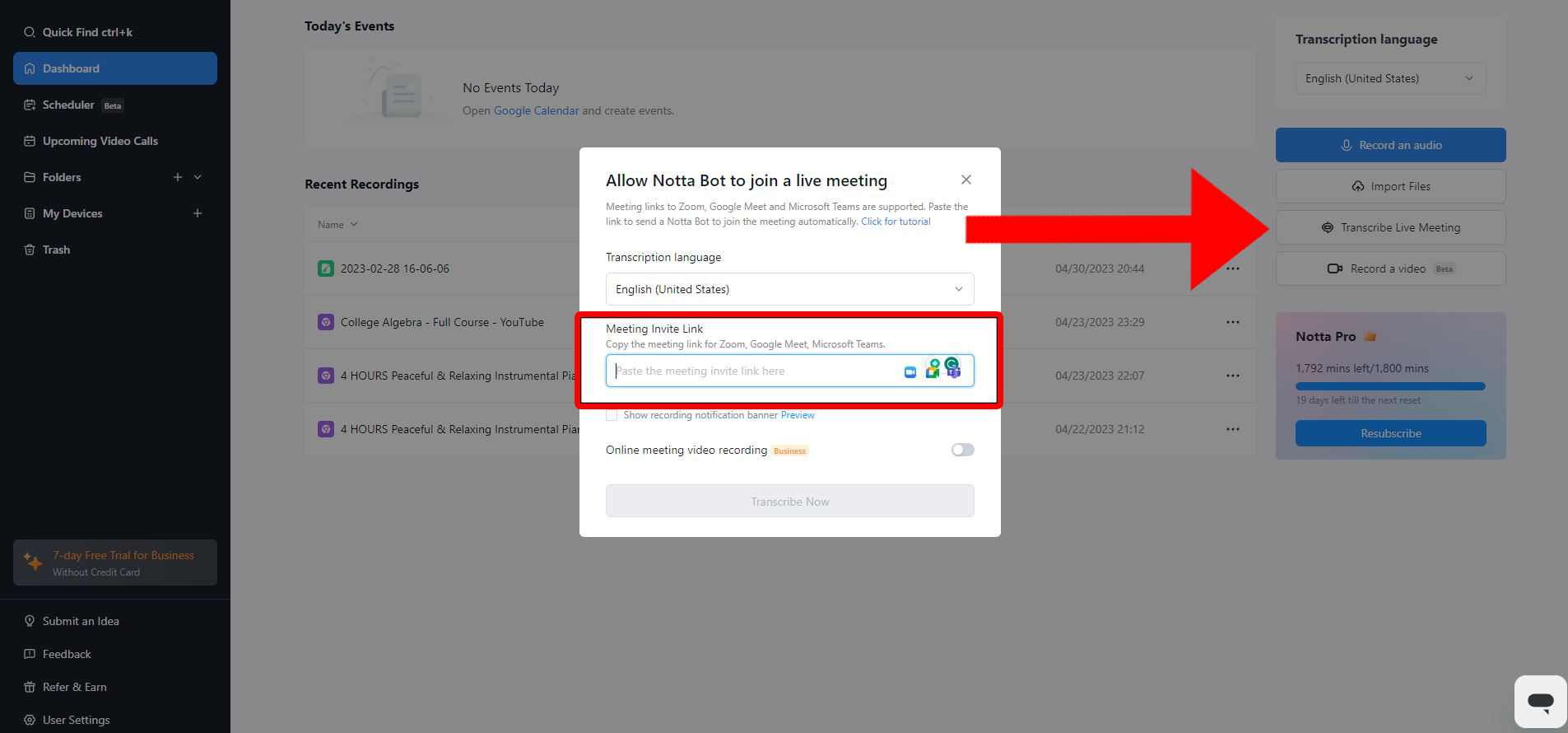1568x733 pixels.
Task: Toggle Online meeting video recording
Action: (x=962, y=450)
